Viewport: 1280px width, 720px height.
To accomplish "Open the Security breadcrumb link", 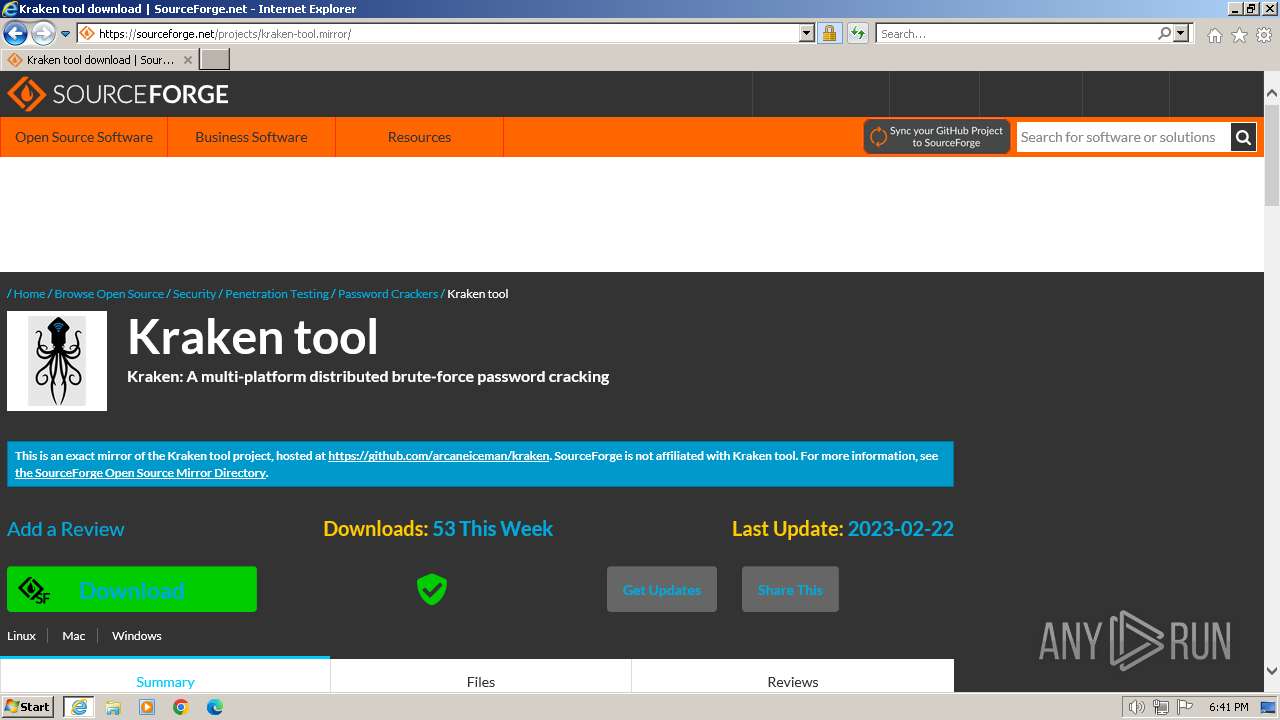I will click(x=194, y=294).
